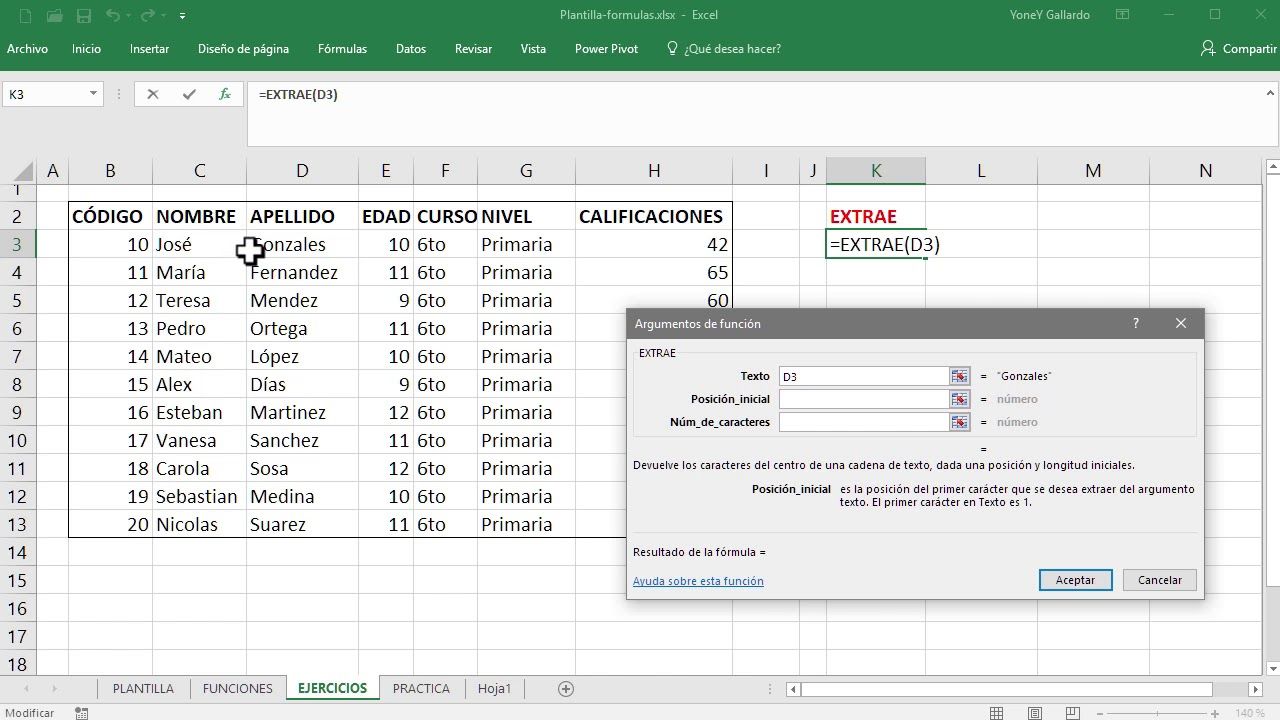Click the cancel formula X icon
The height and width of the screenshot is (720, 1280).
click(x=152, y=94)
